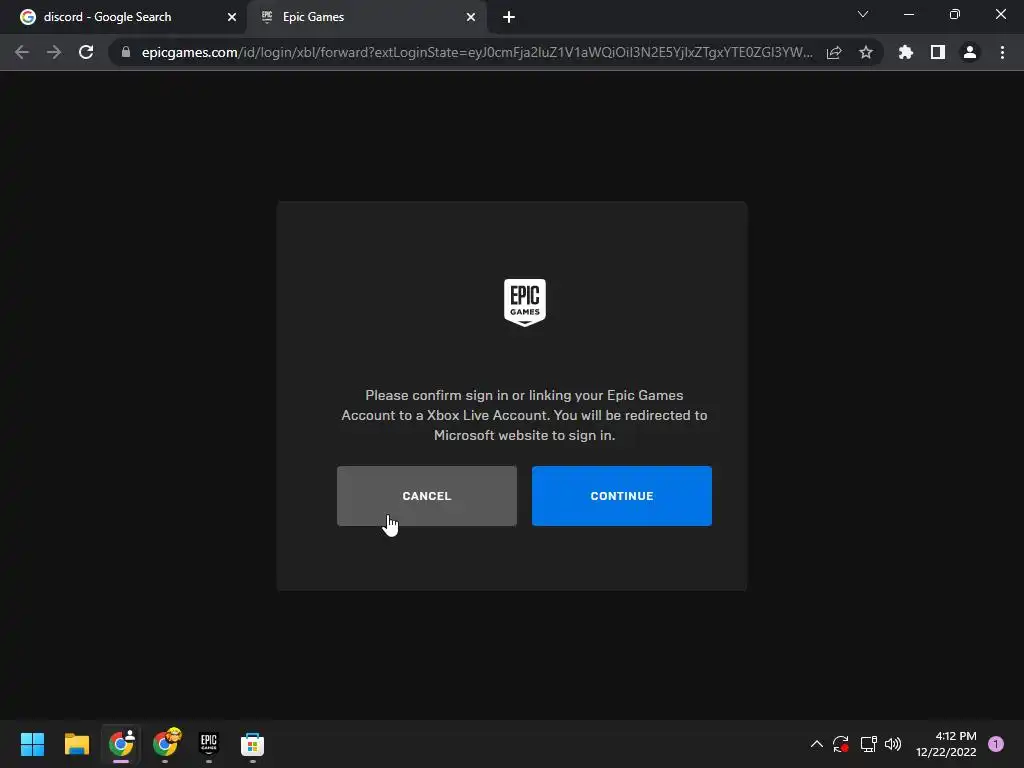Open the Chrome side panel
Screen dimensions: 1024x768
pyautogui.click(x=938, y=52)
